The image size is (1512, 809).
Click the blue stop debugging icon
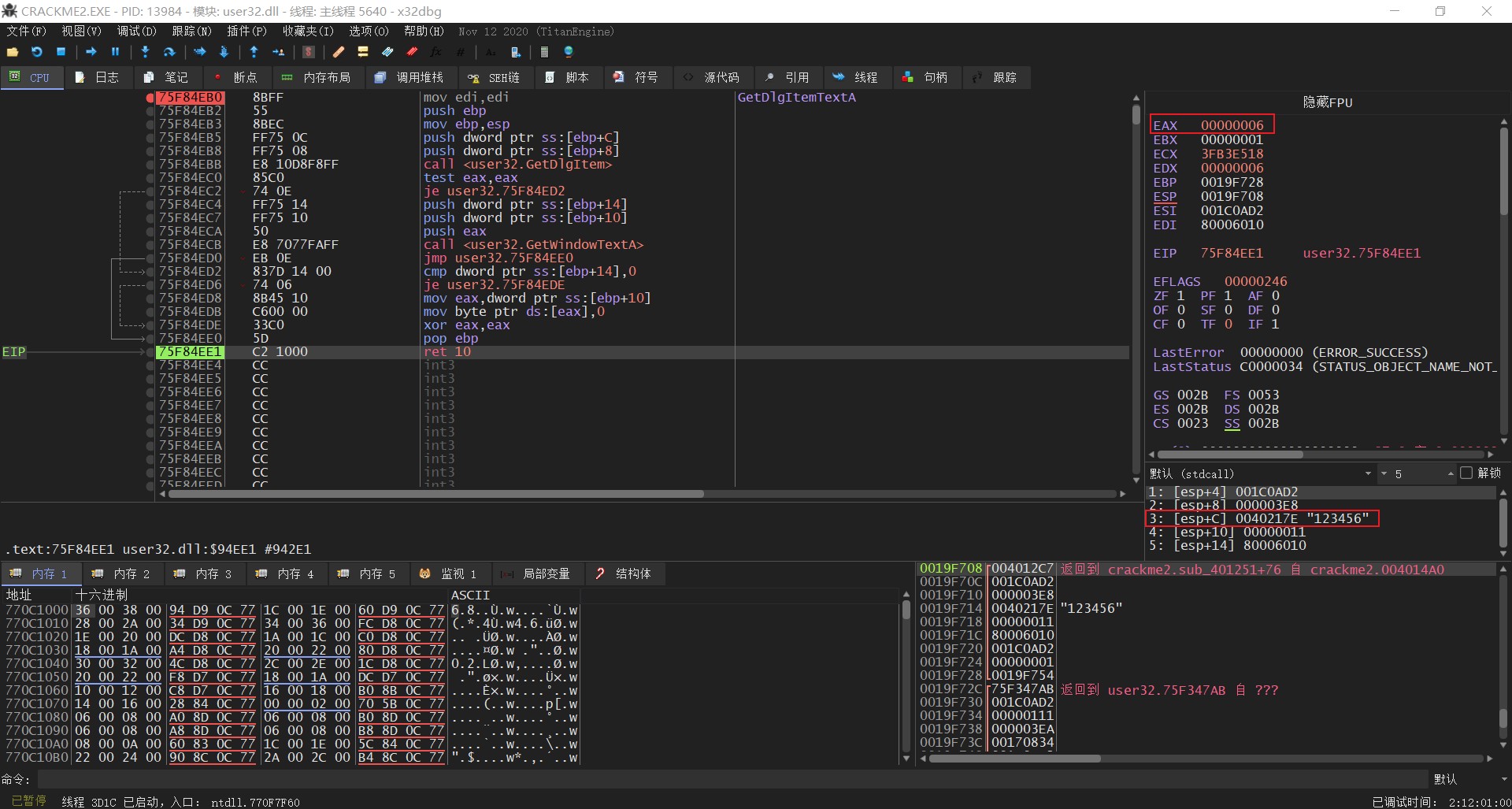[61, 52]
